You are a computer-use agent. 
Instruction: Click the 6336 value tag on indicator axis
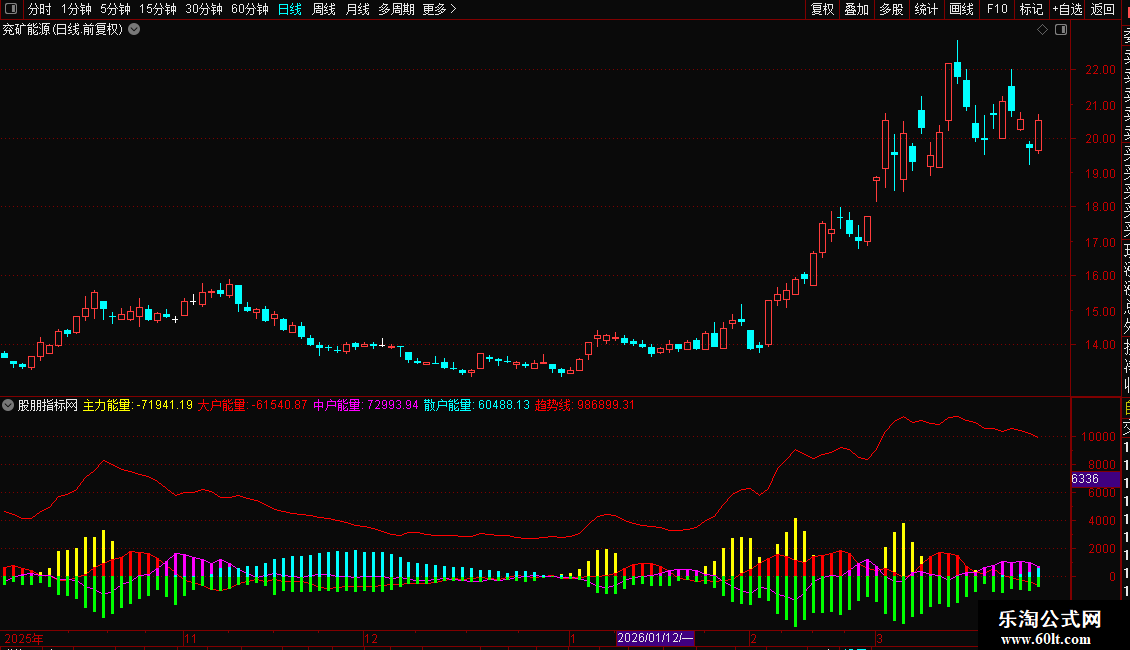coord(1095,479)
